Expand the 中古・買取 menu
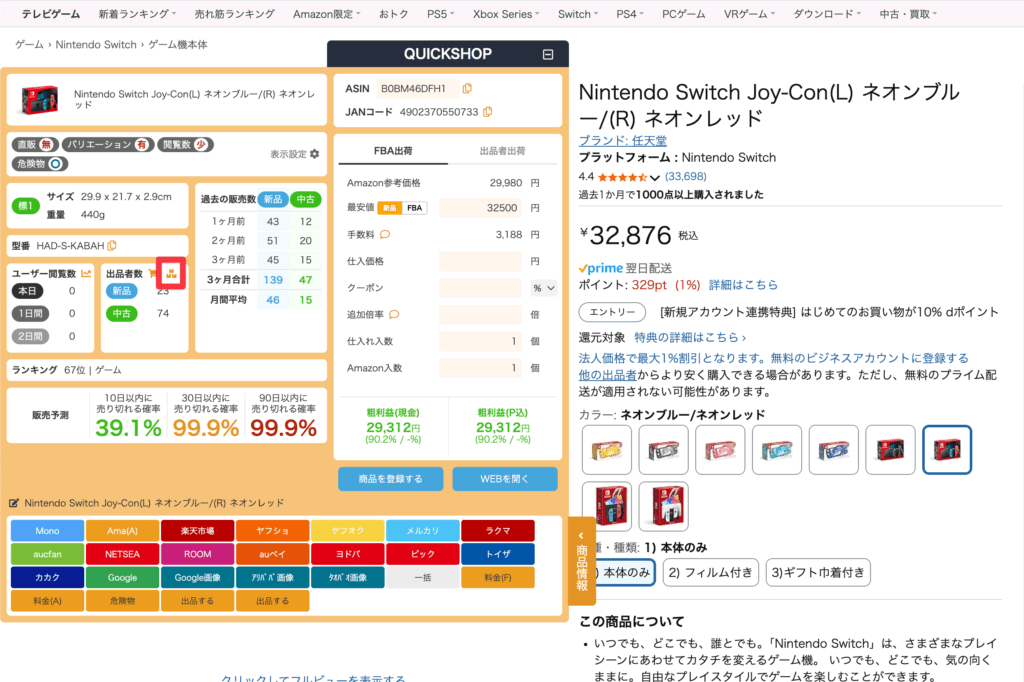Screen dimensions: 1024x682 pyautogui.click(x=908, y=14)
